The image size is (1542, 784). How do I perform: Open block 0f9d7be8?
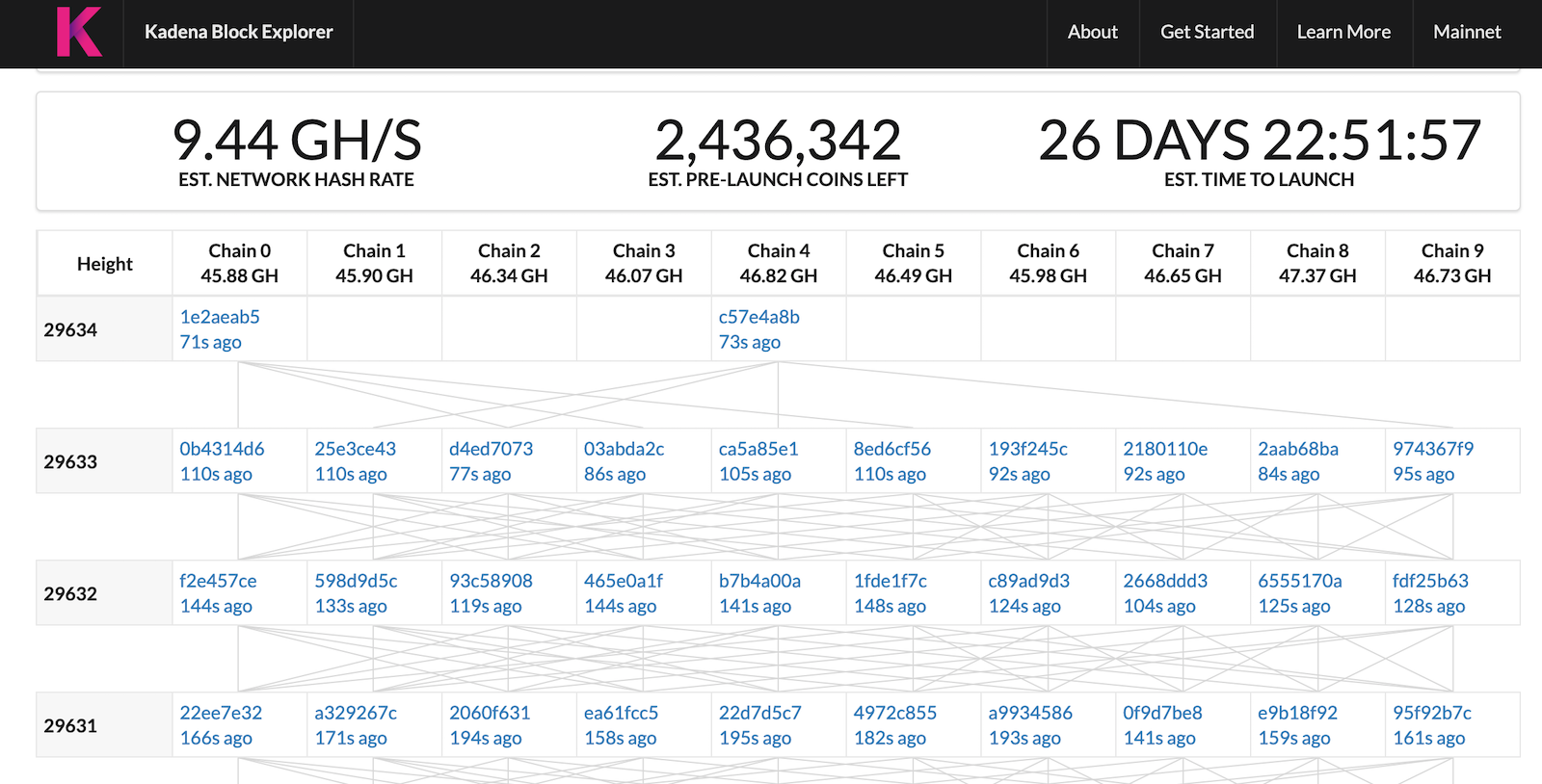point(1163,713)
